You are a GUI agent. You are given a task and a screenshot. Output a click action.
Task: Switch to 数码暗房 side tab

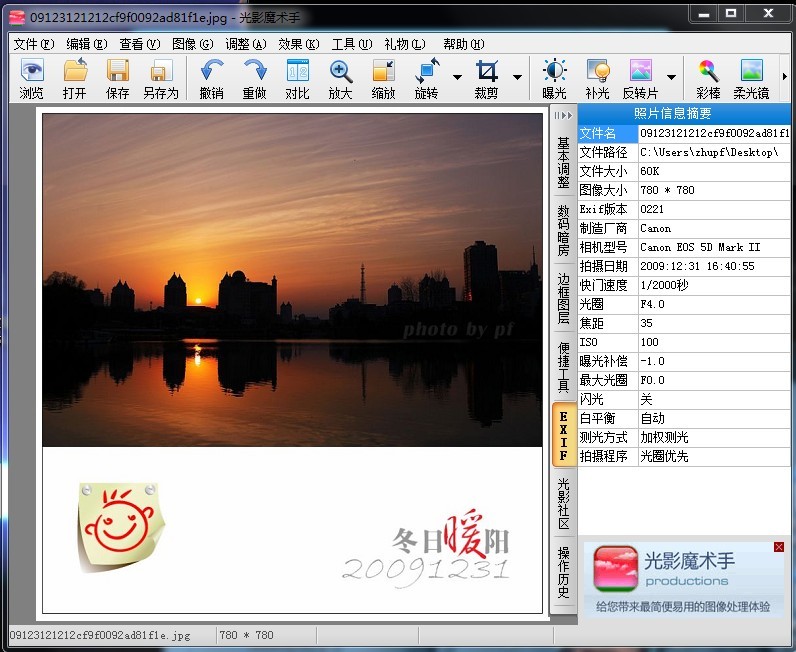(x=563, y=230)
